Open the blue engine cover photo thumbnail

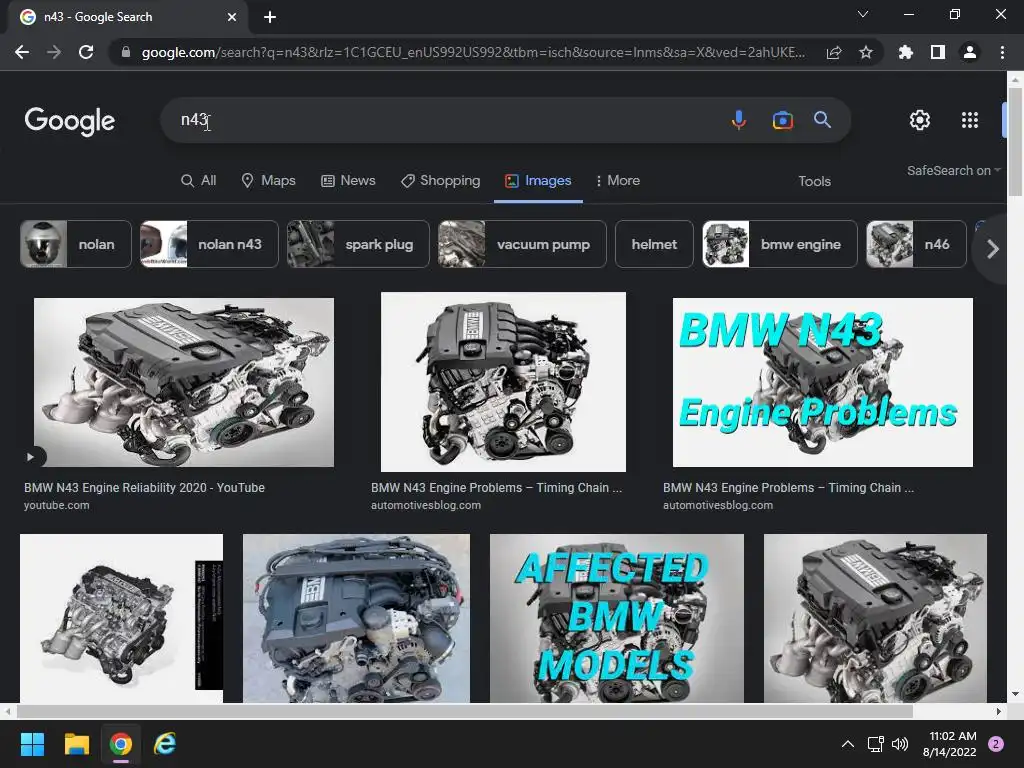[x=356, y=618]
